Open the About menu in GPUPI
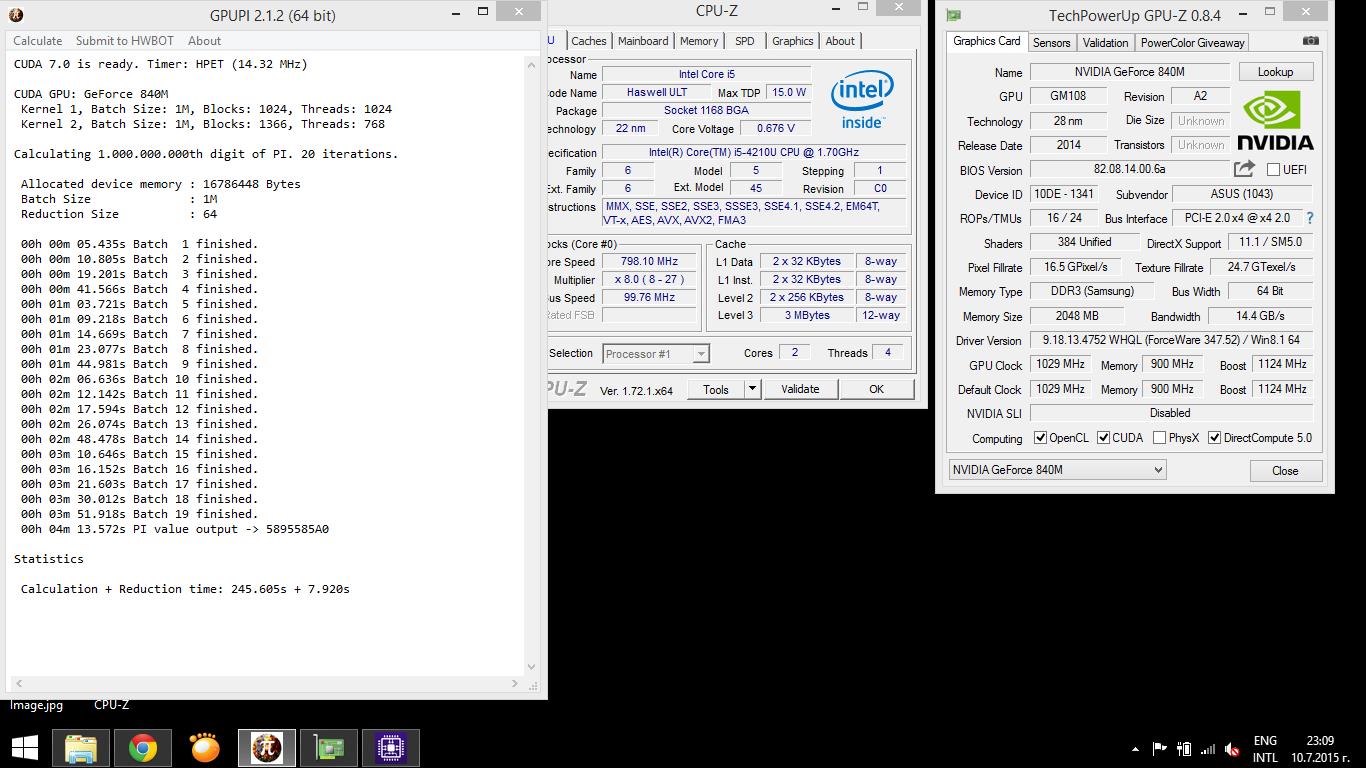 point(204,41)
